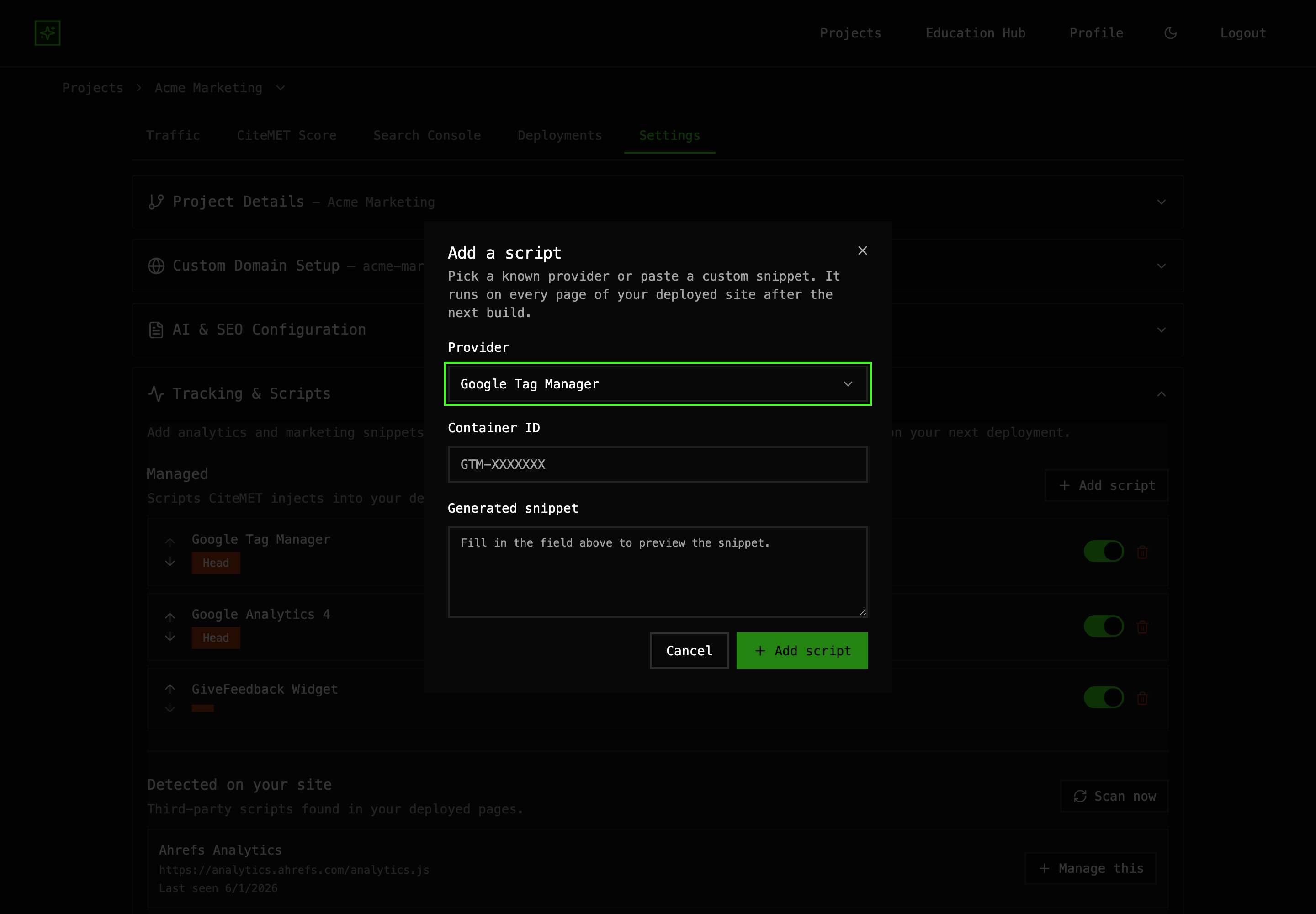Click the Head badge under Google Tag Manager
The height and width of the screenshot is (914, 1316).
[x=216, y=563]
